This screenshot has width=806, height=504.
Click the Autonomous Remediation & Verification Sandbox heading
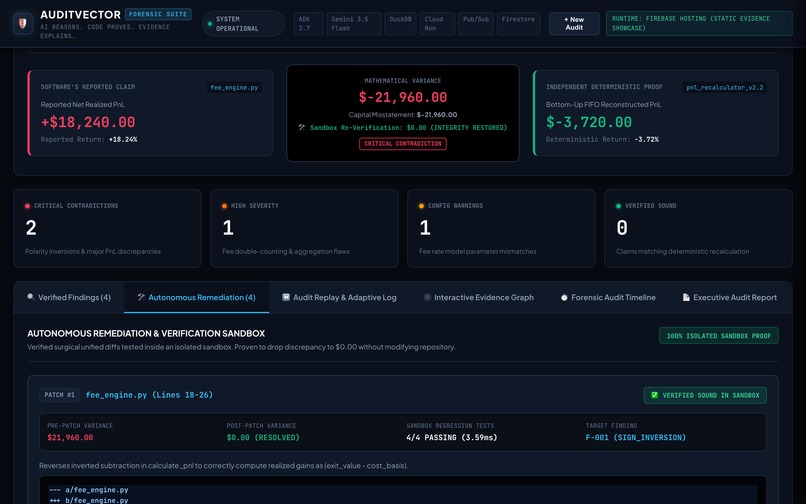click(x=146, y=333)
